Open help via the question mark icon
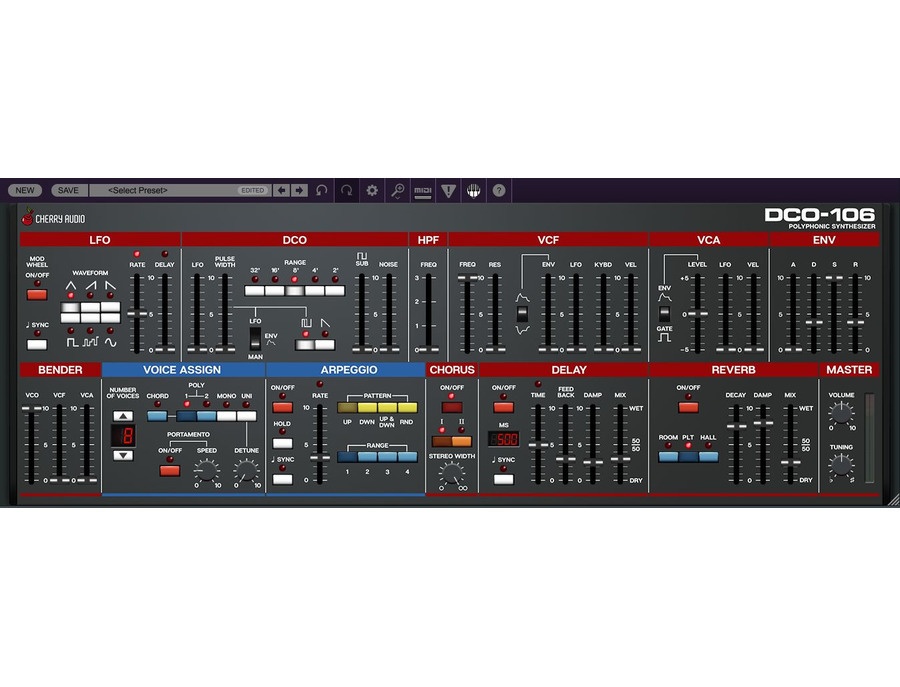Screen dimensions: 900x687 [x=498, y=190]
